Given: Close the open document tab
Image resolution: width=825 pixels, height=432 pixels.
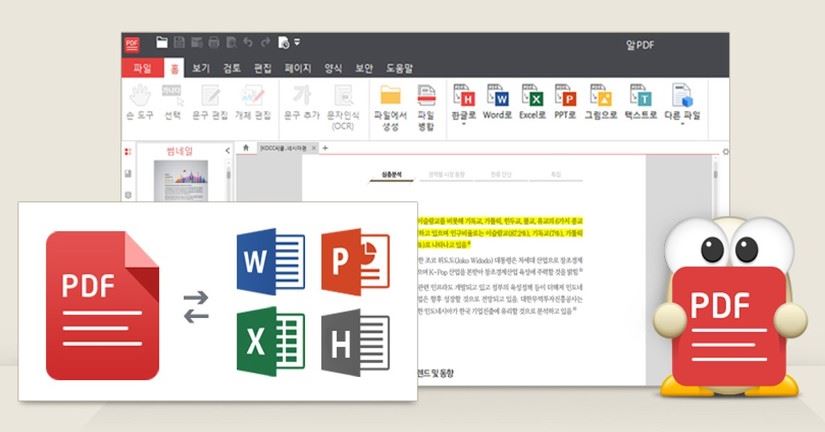Looking at the screenshot, I should pos(314,148).
